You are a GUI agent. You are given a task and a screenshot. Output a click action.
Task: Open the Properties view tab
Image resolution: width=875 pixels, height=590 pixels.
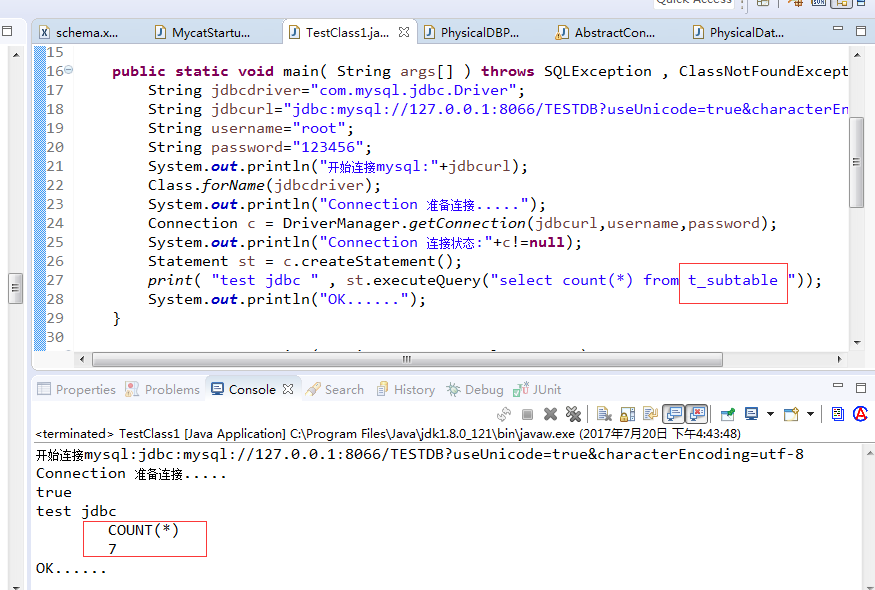76,390
